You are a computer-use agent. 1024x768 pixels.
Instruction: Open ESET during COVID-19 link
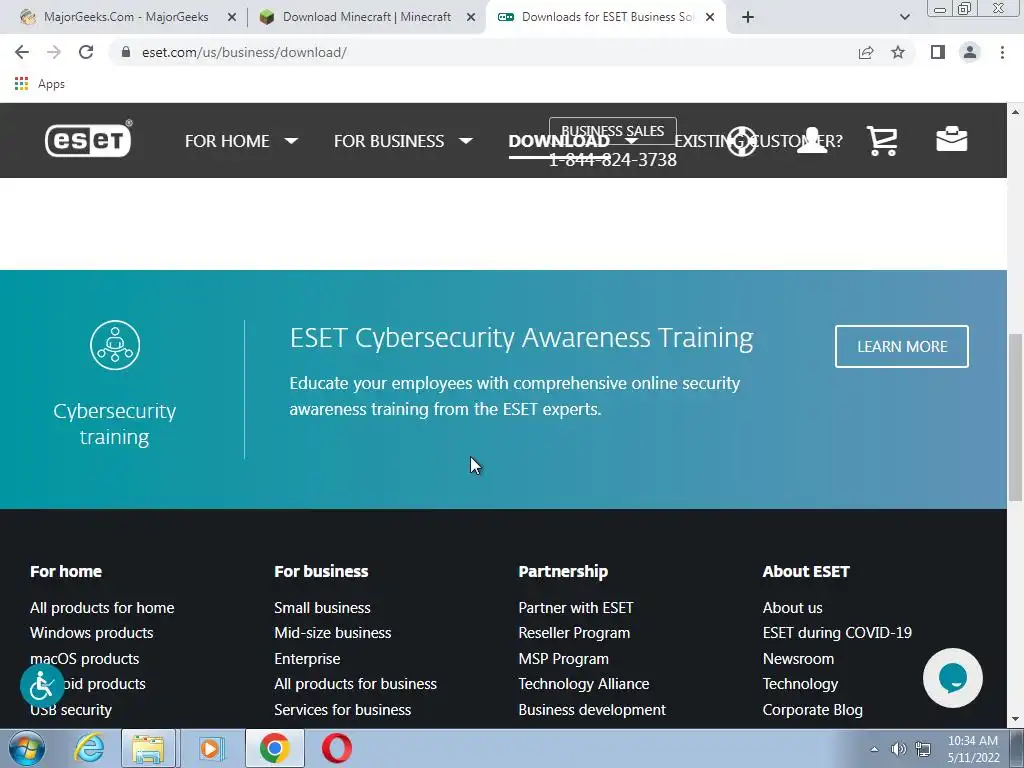pyautogui.click(x=837, y=633)
